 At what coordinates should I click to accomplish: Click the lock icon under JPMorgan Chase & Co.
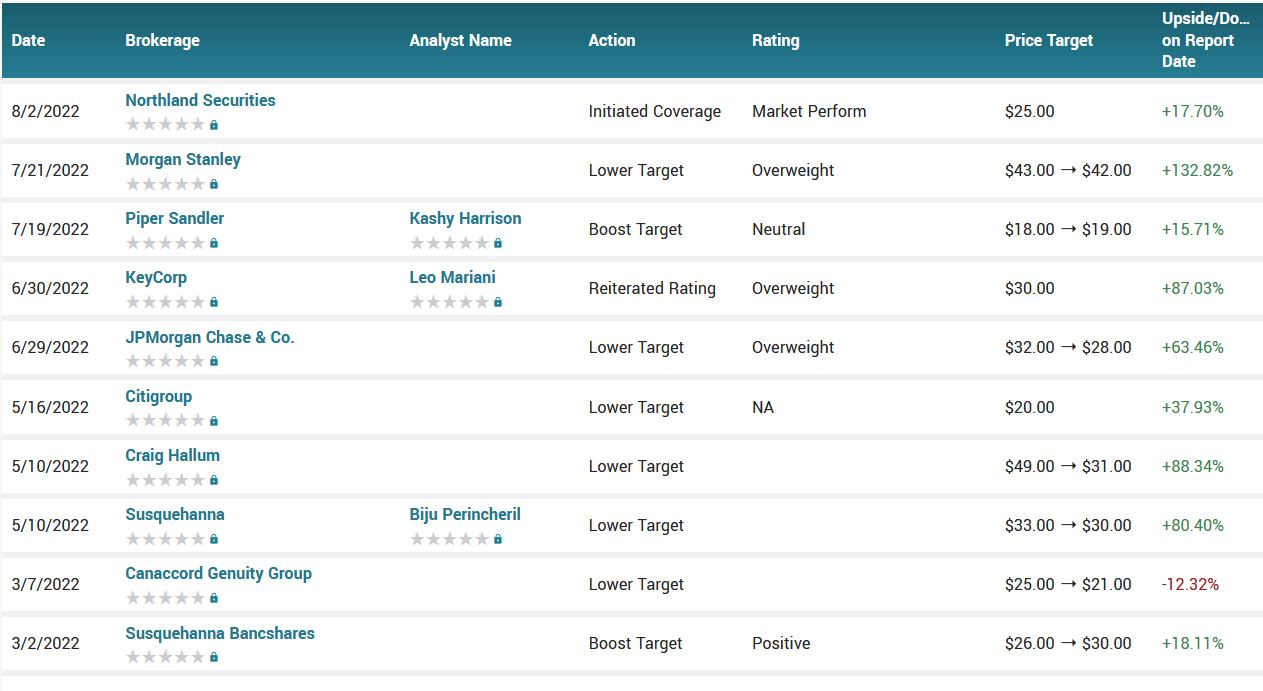214,361
